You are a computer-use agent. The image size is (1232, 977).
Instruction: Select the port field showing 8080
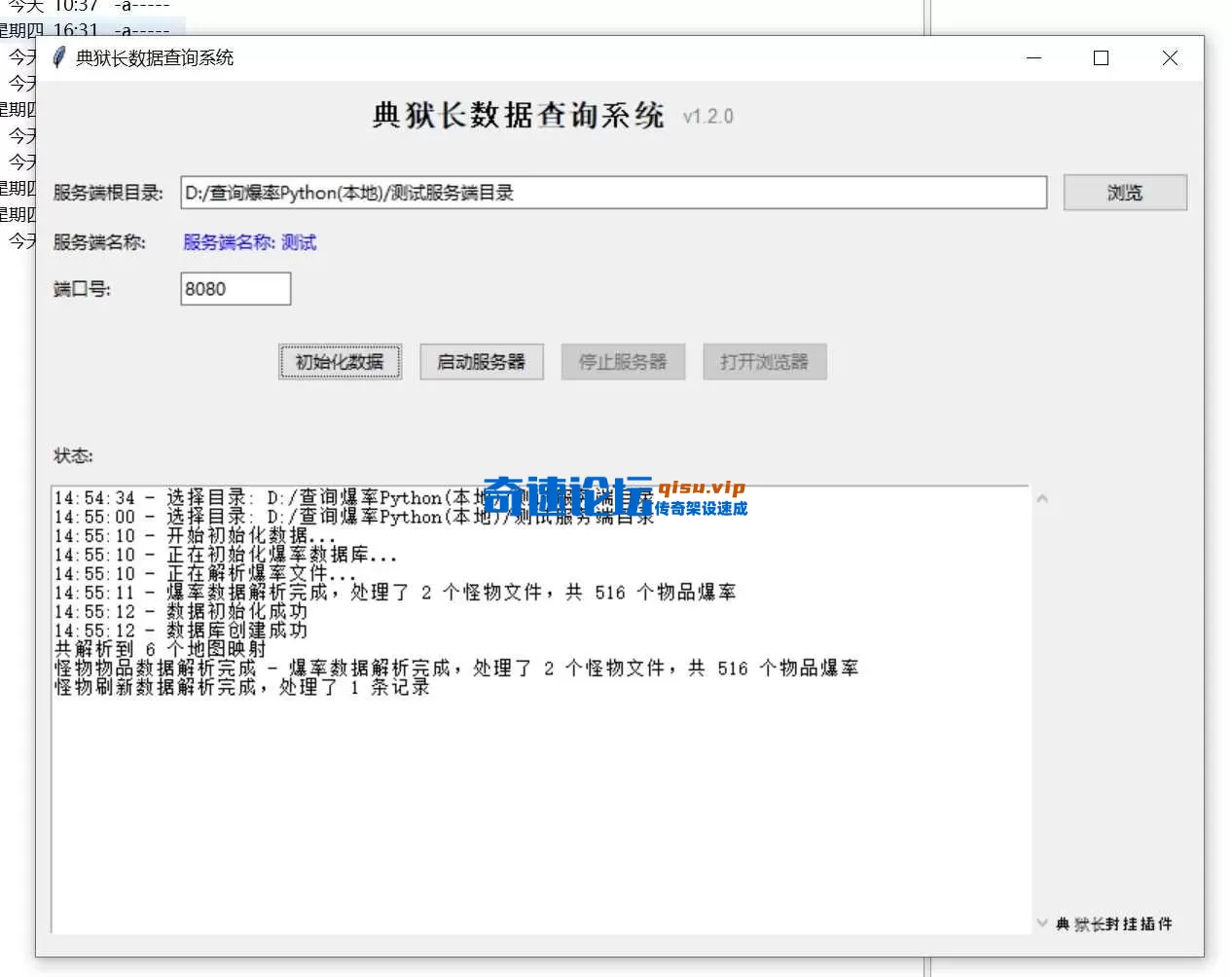pos(236,288)
